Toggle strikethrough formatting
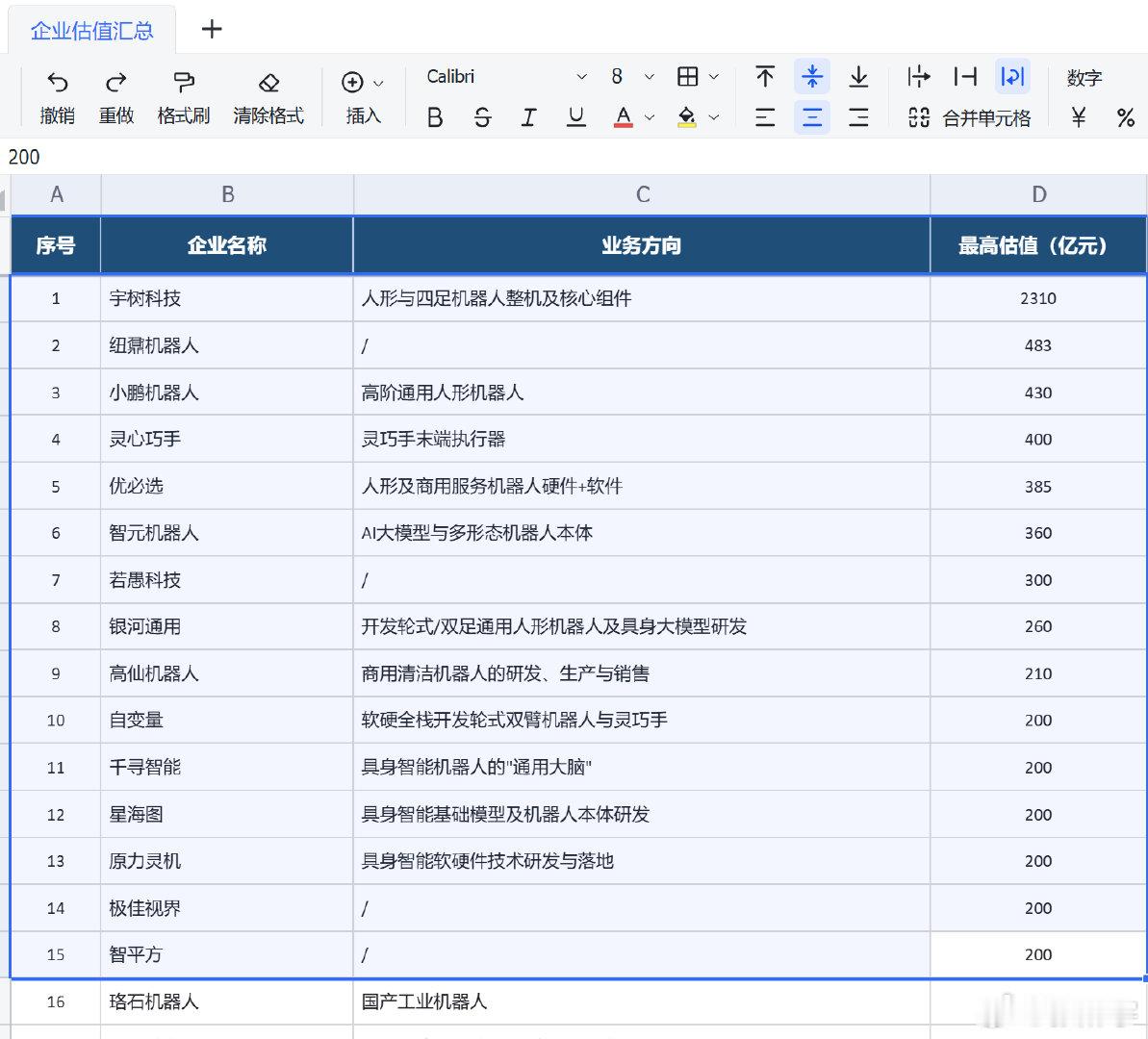This screenshot has width=1148, height=1039. point(482,117)
